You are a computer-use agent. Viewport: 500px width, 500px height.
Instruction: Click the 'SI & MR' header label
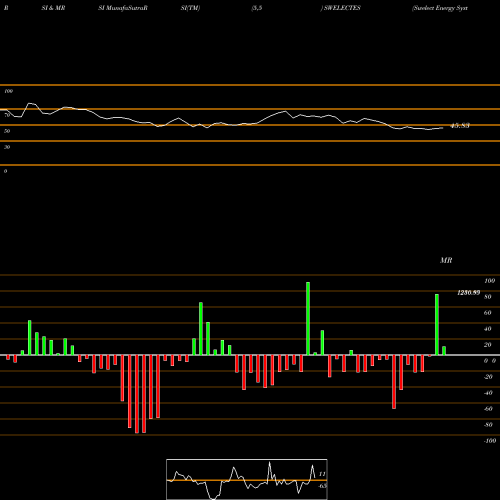[53, 8]
